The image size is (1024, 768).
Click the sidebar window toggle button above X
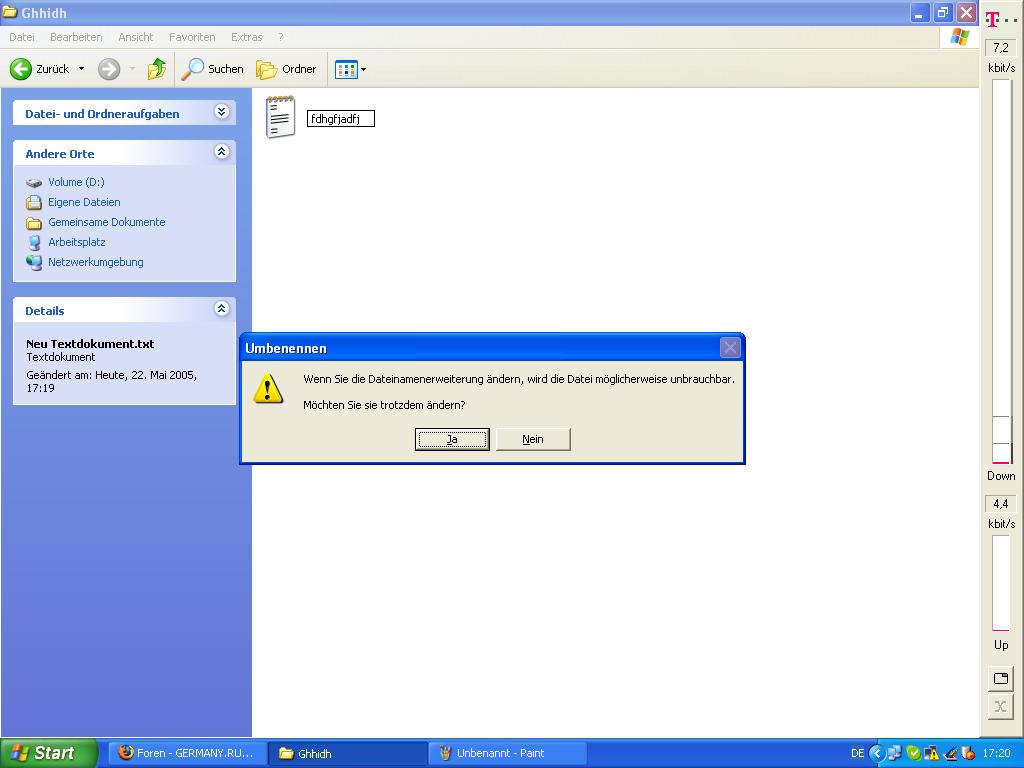point(1000,678)
